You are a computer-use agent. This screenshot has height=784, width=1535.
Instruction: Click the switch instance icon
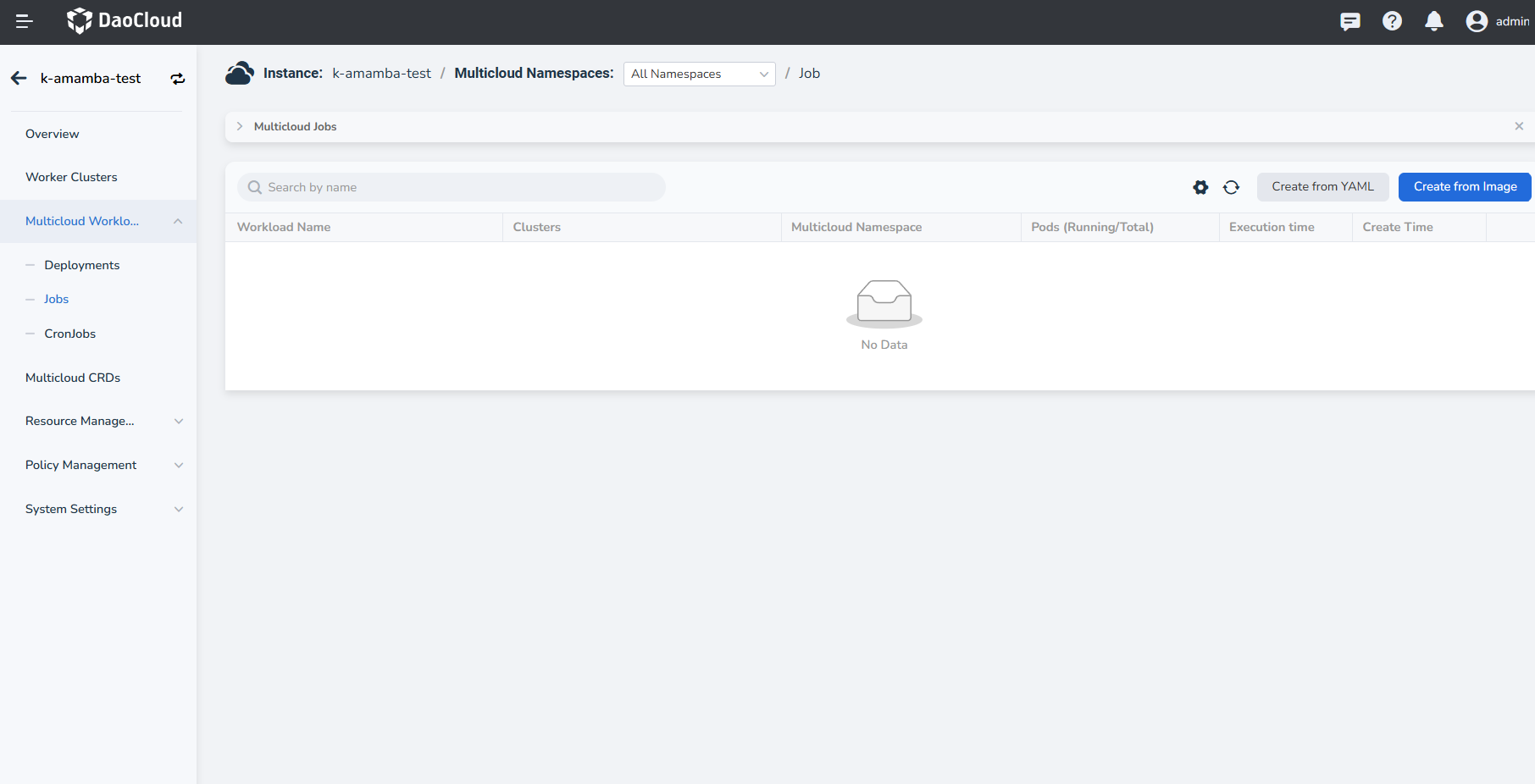click(178, 79)
